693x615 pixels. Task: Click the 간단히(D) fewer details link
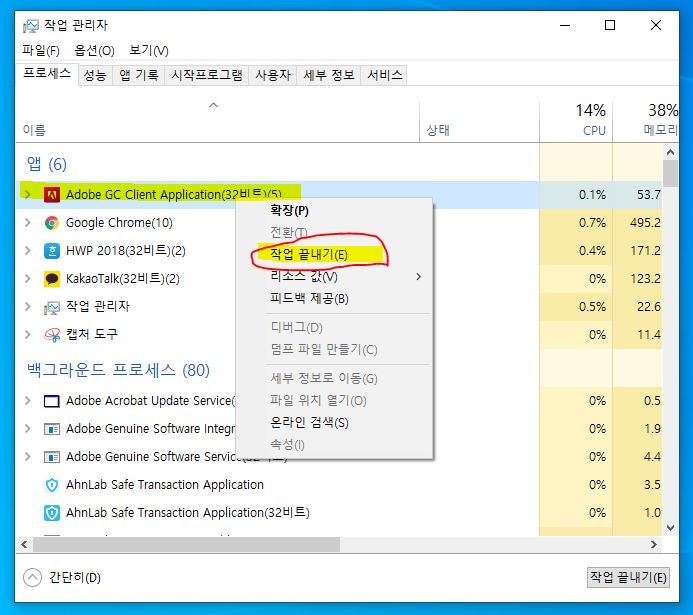75,577
